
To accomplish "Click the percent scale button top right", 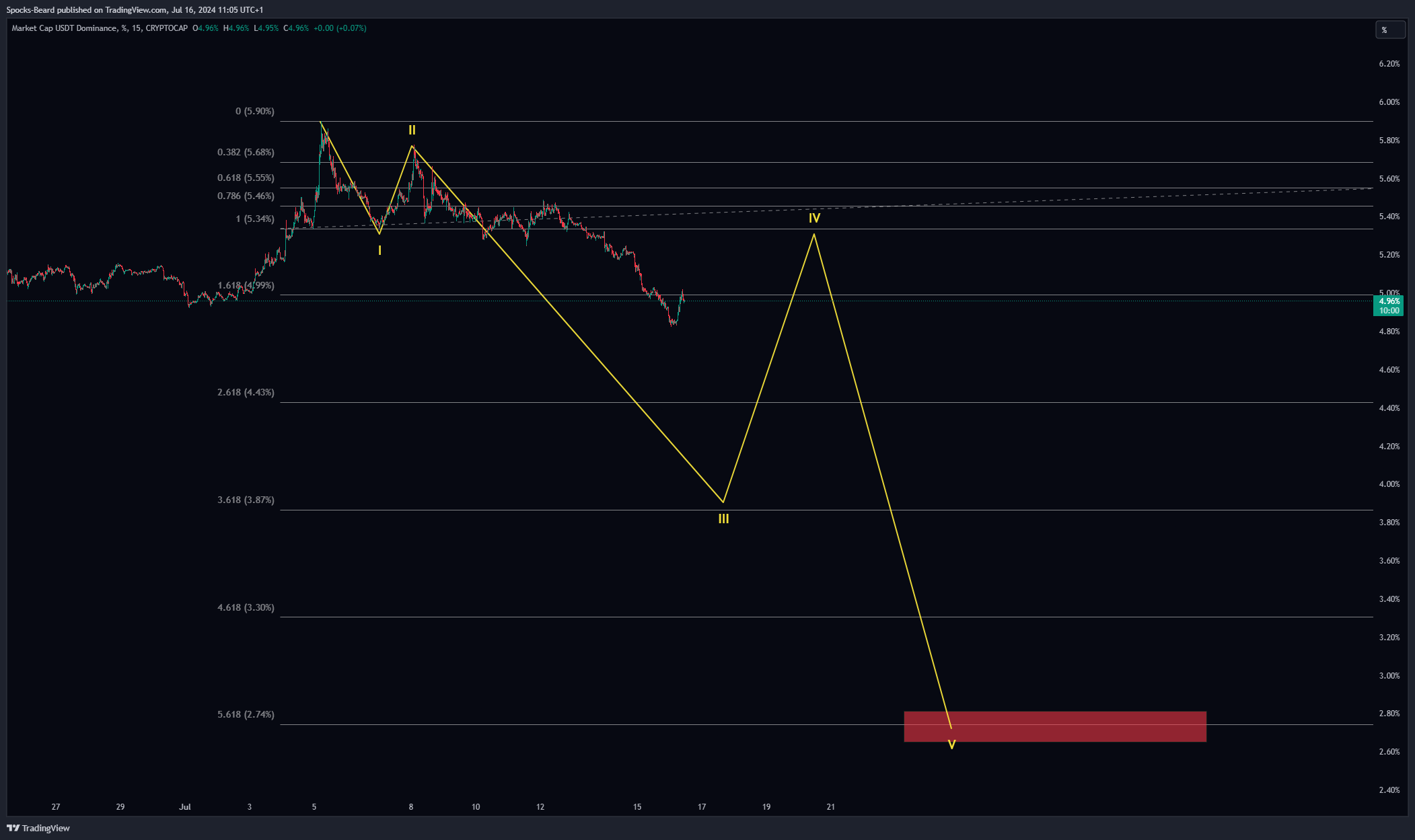I will pos(1390,30).
